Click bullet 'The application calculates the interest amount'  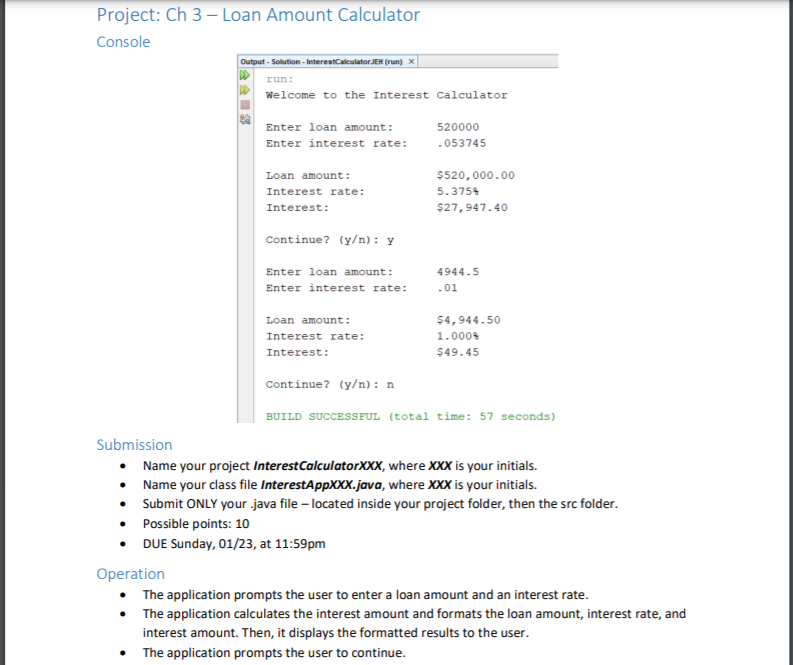pyautogui.click(x=414, y=623)
